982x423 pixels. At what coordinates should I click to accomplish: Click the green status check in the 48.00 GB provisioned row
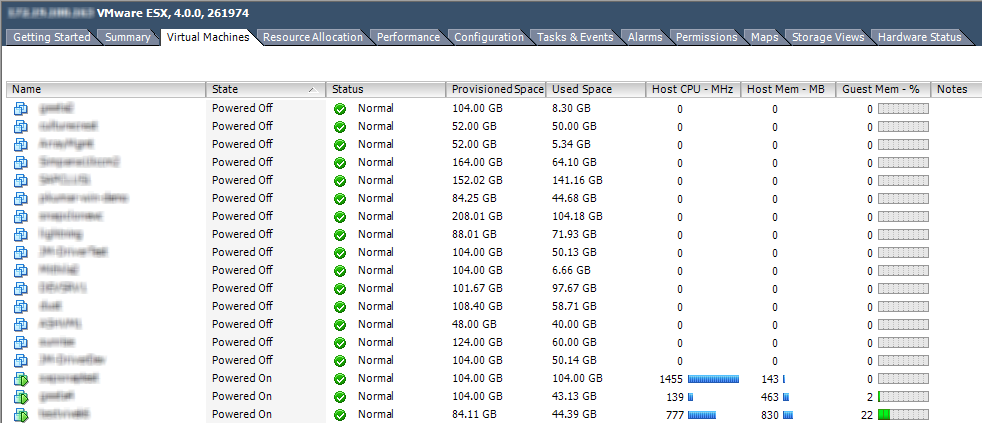[x=340, y=325]
